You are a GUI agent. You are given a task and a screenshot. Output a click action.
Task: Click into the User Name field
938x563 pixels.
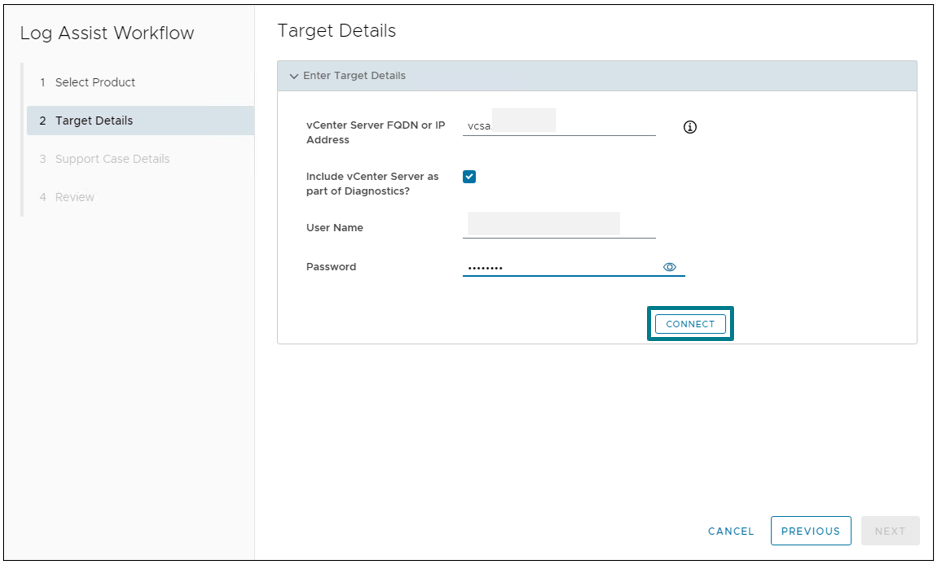click(559, 226)
